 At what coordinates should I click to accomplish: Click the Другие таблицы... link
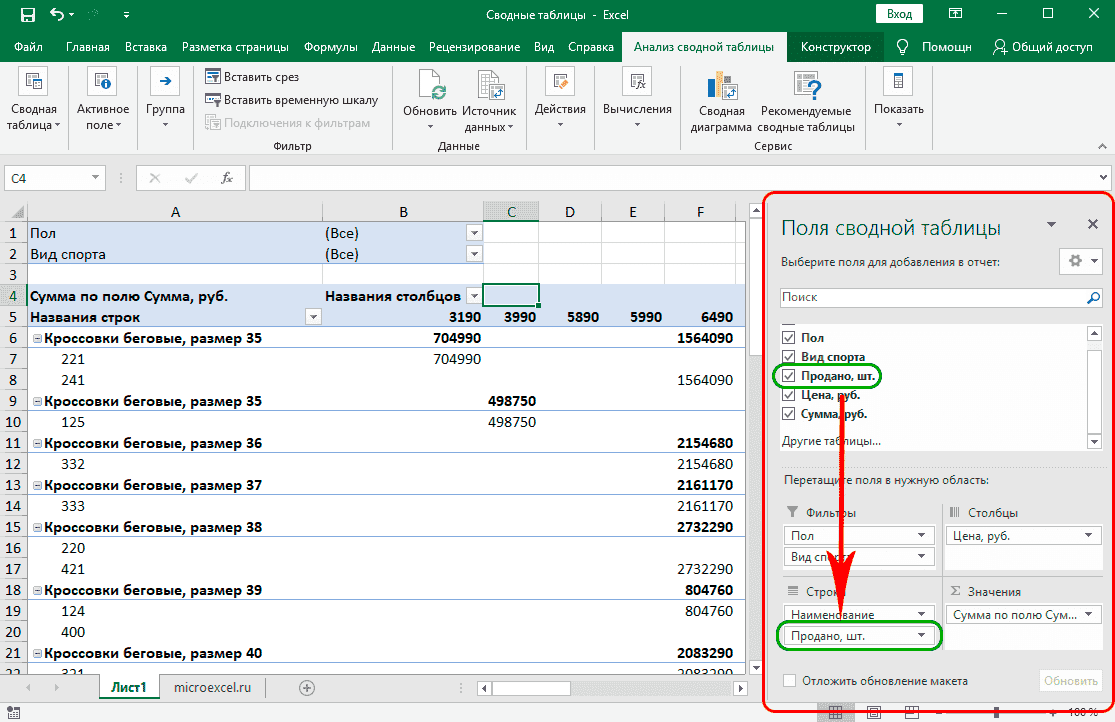pos(831,441)
